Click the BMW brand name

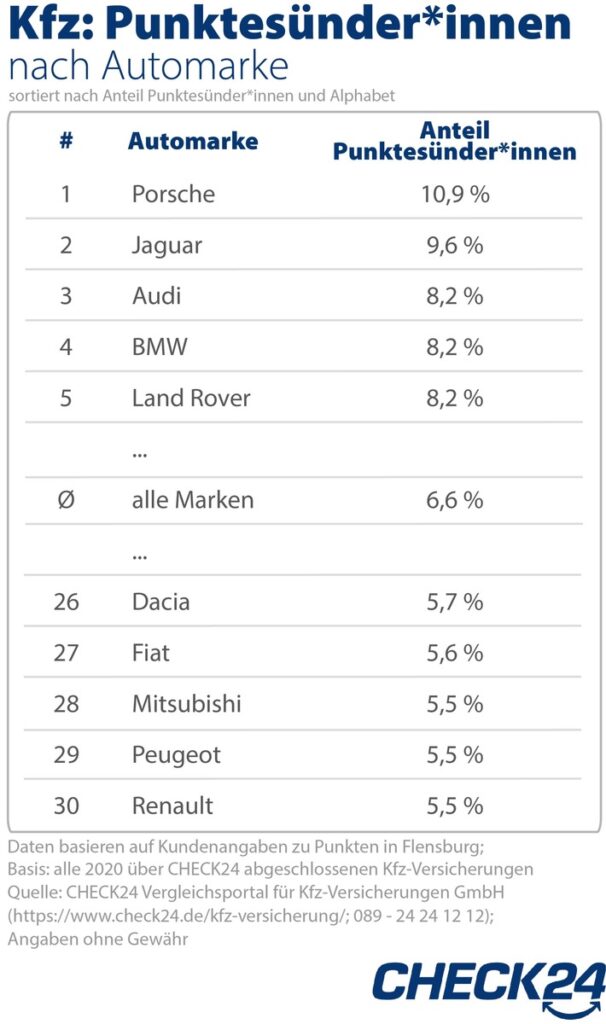pos(159,347)
